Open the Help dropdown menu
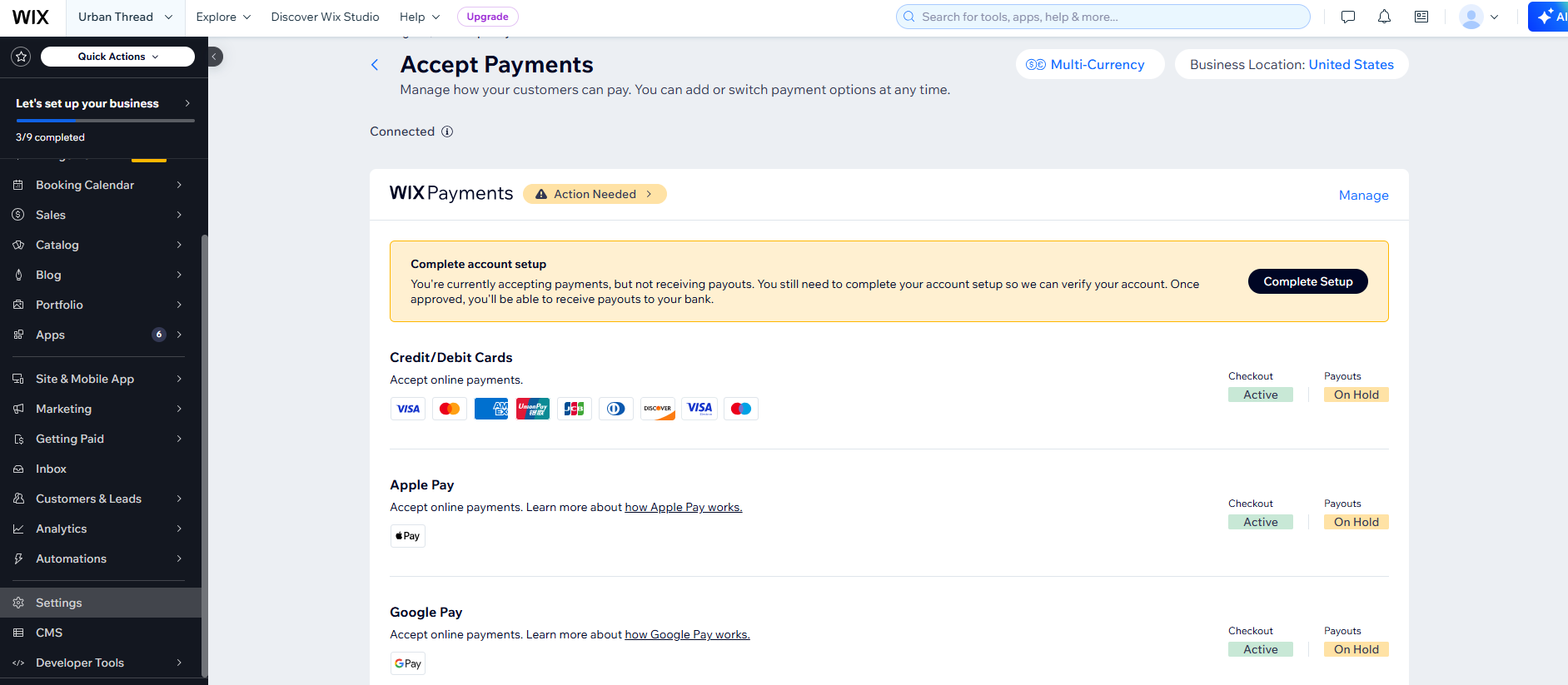Screen dimensions: 1568x685 coord(420,17)
